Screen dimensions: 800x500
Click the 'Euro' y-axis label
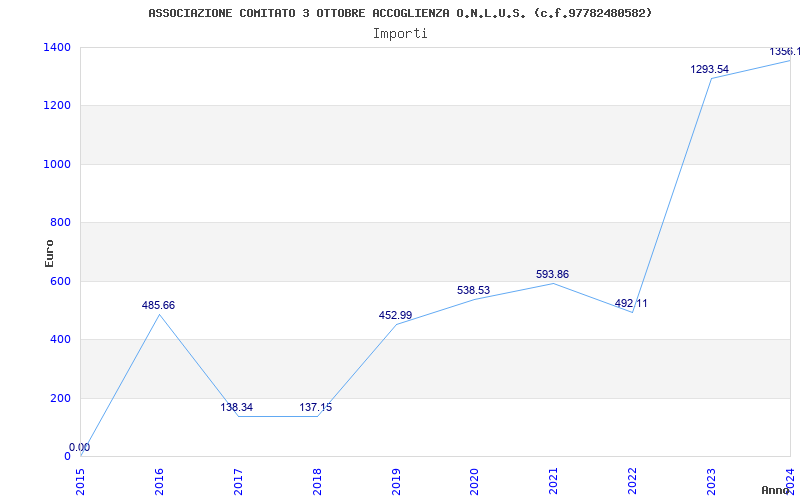pyautogui.click(x=49, y=253)
